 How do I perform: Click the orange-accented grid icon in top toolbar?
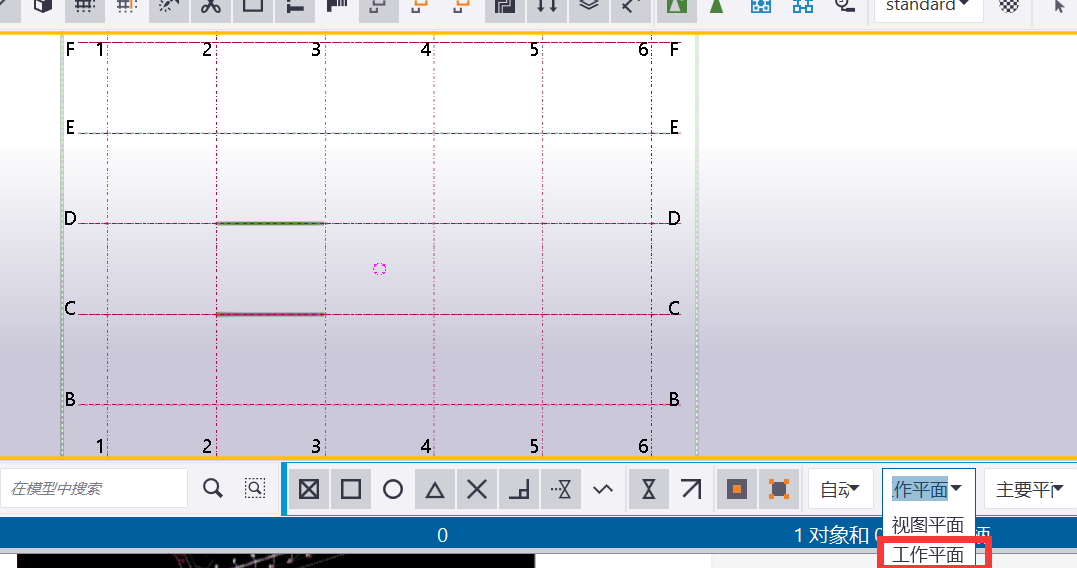[x=126, y=7]
